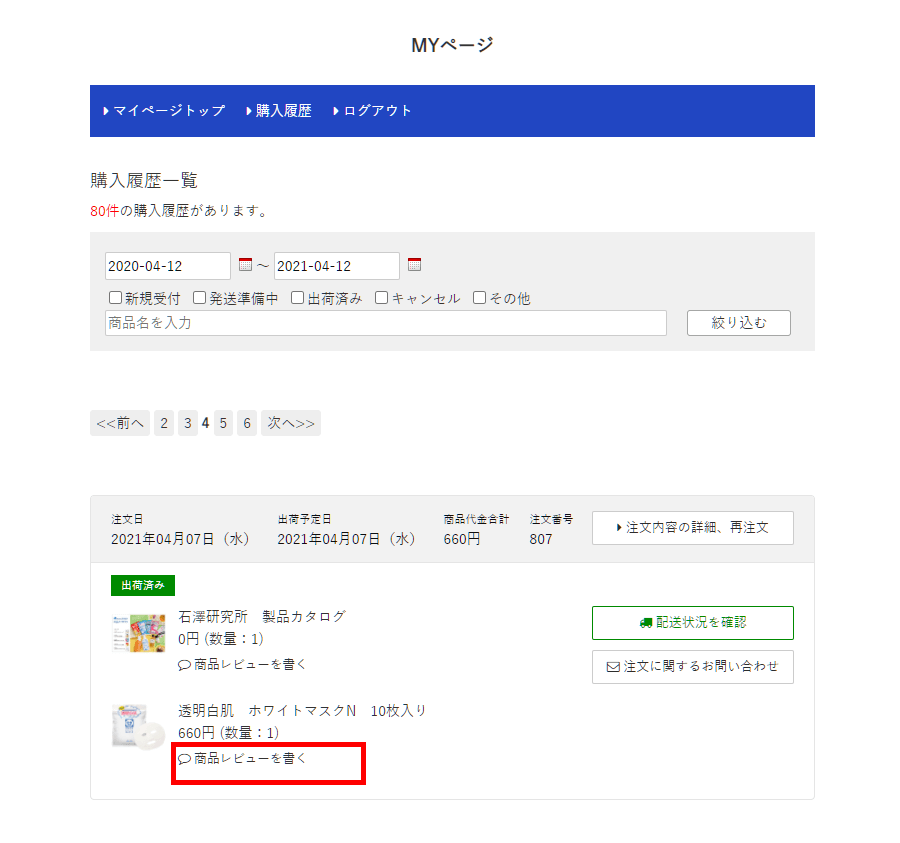900x843 pixels.
Task: Click the green 出荷済み status badge
Action: pos(143,585)
